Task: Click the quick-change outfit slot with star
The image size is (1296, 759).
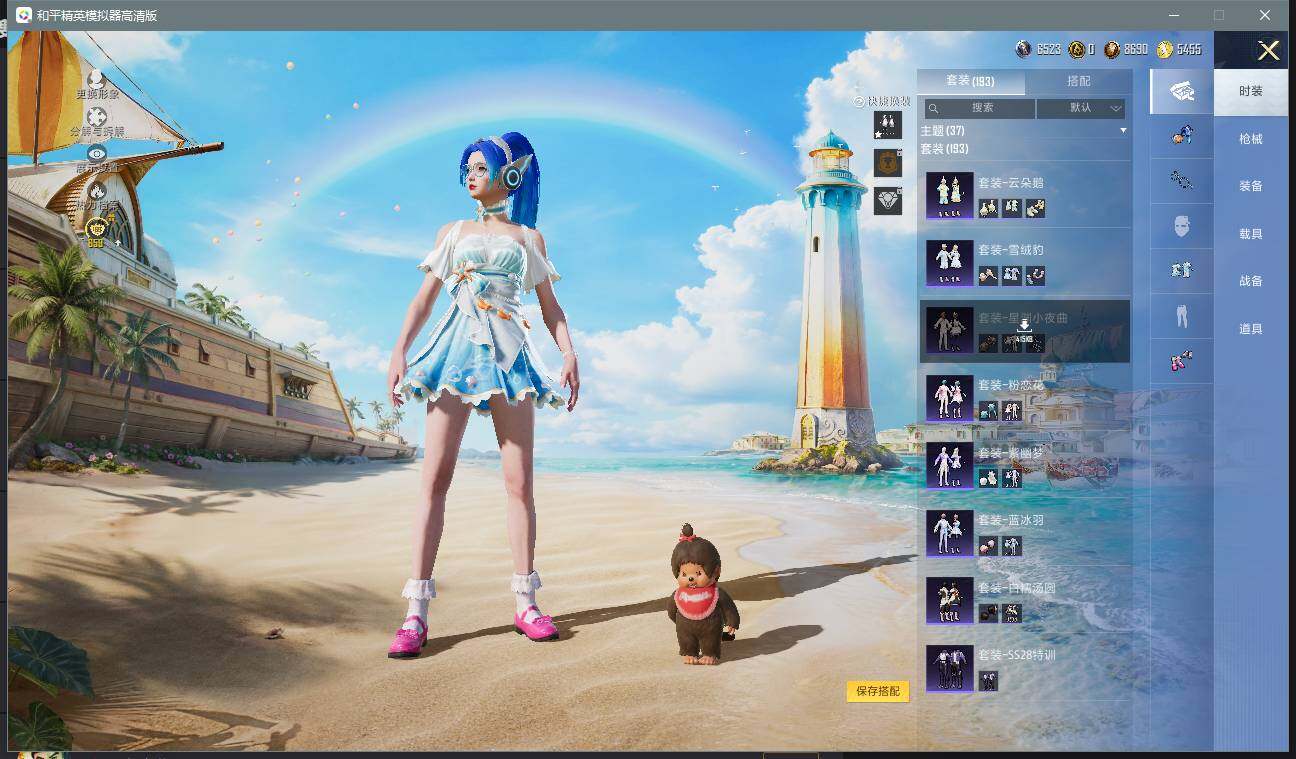Action: pos(887,125)
